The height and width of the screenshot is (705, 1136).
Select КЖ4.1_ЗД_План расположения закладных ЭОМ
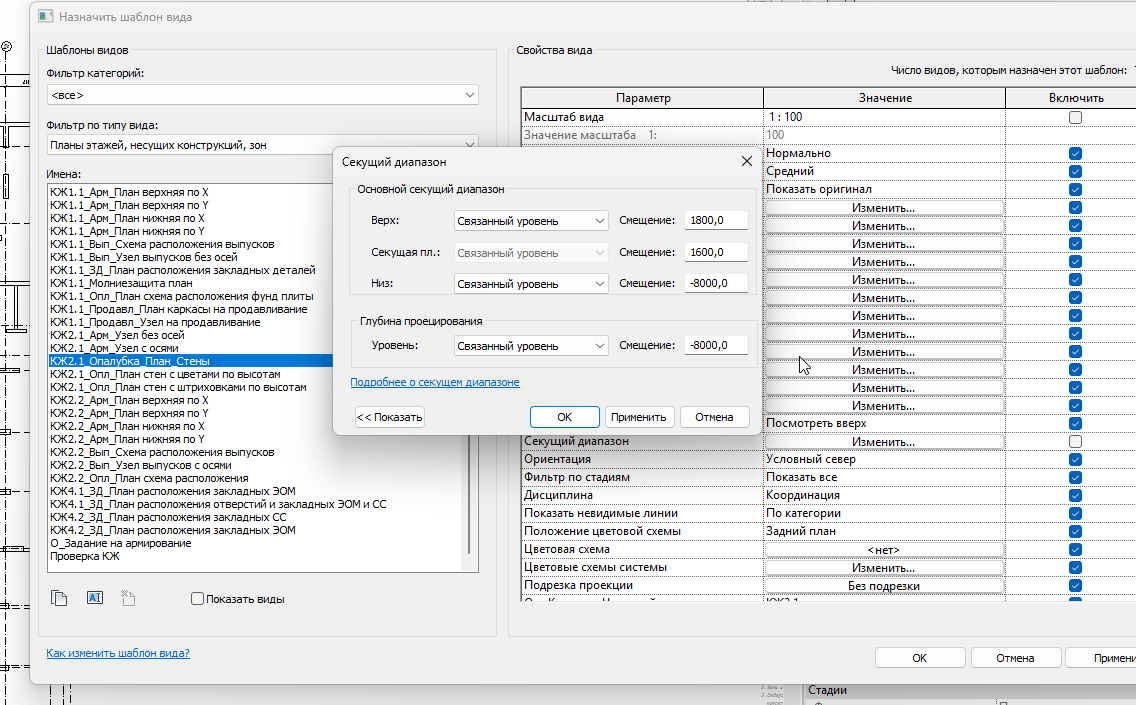172,491
